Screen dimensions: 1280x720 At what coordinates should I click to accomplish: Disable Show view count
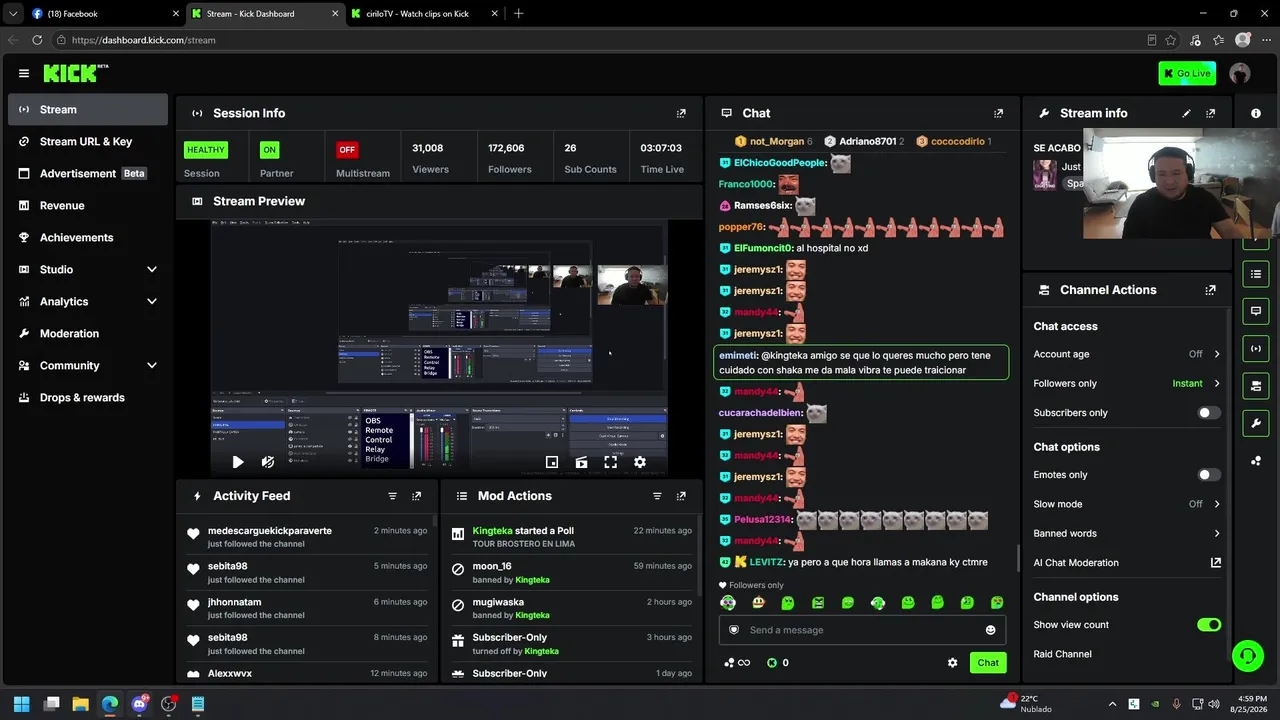coord(1209,625)
